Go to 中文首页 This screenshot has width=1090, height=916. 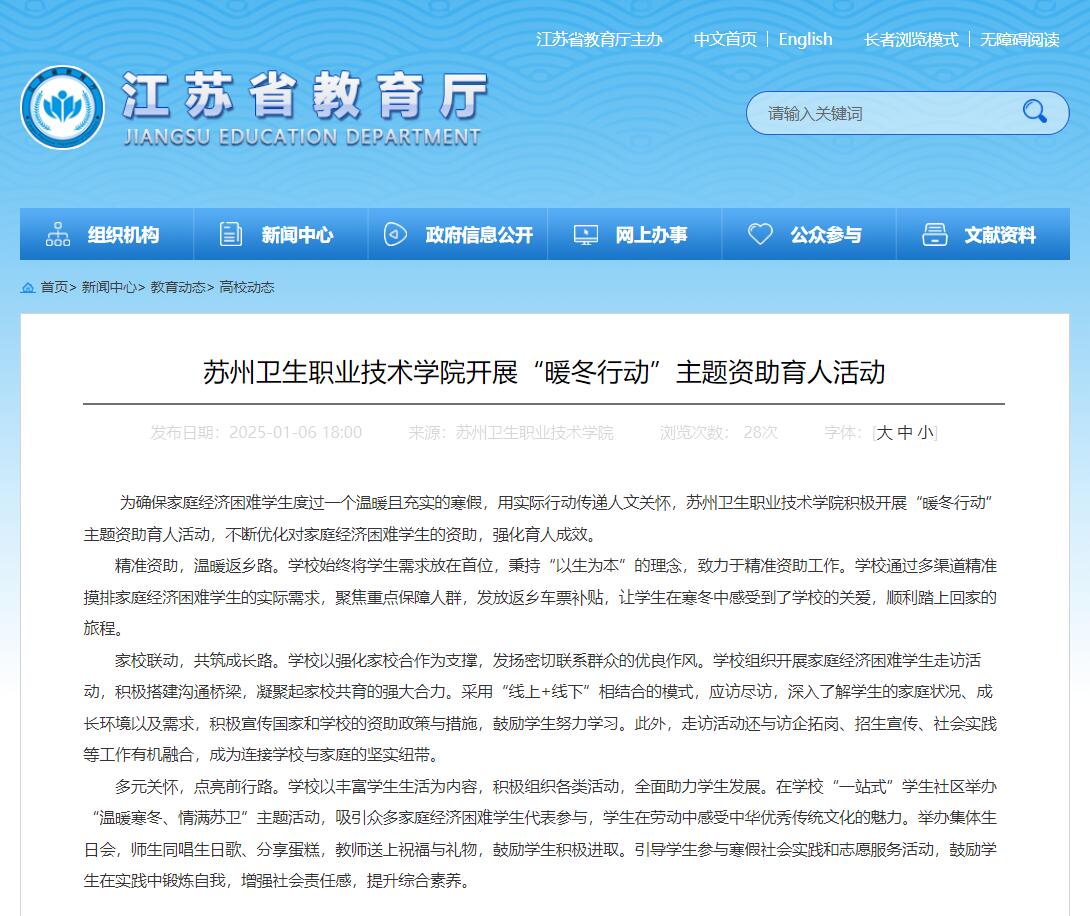[x=725, y=40]
